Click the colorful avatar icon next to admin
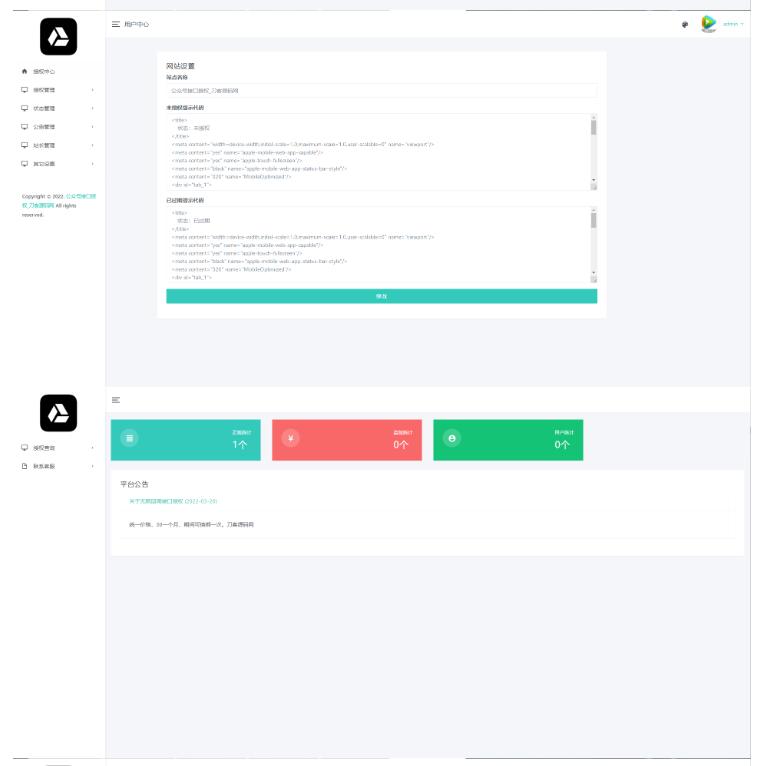 709,24
